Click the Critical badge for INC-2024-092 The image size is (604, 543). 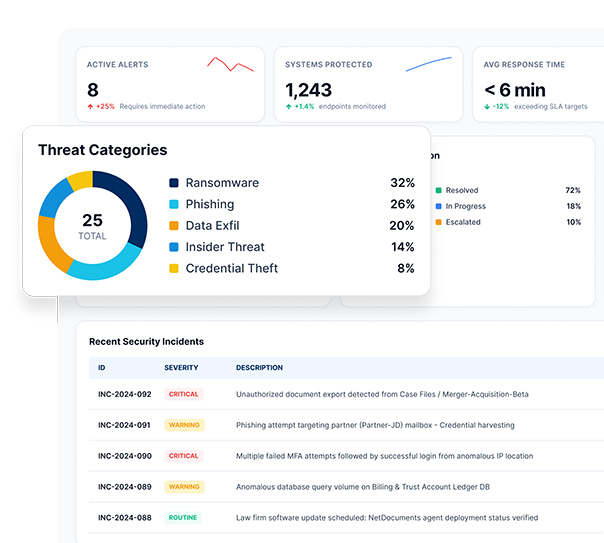tap(184, 394)
